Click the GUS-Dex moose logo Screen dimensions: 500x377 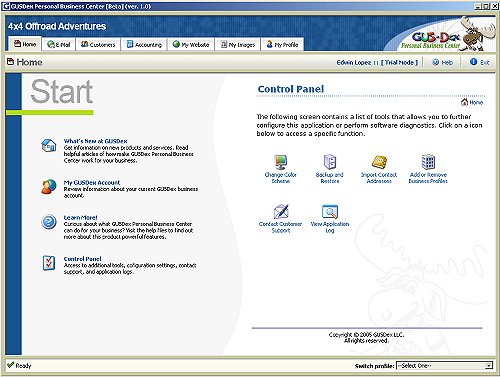pos(446,34)
